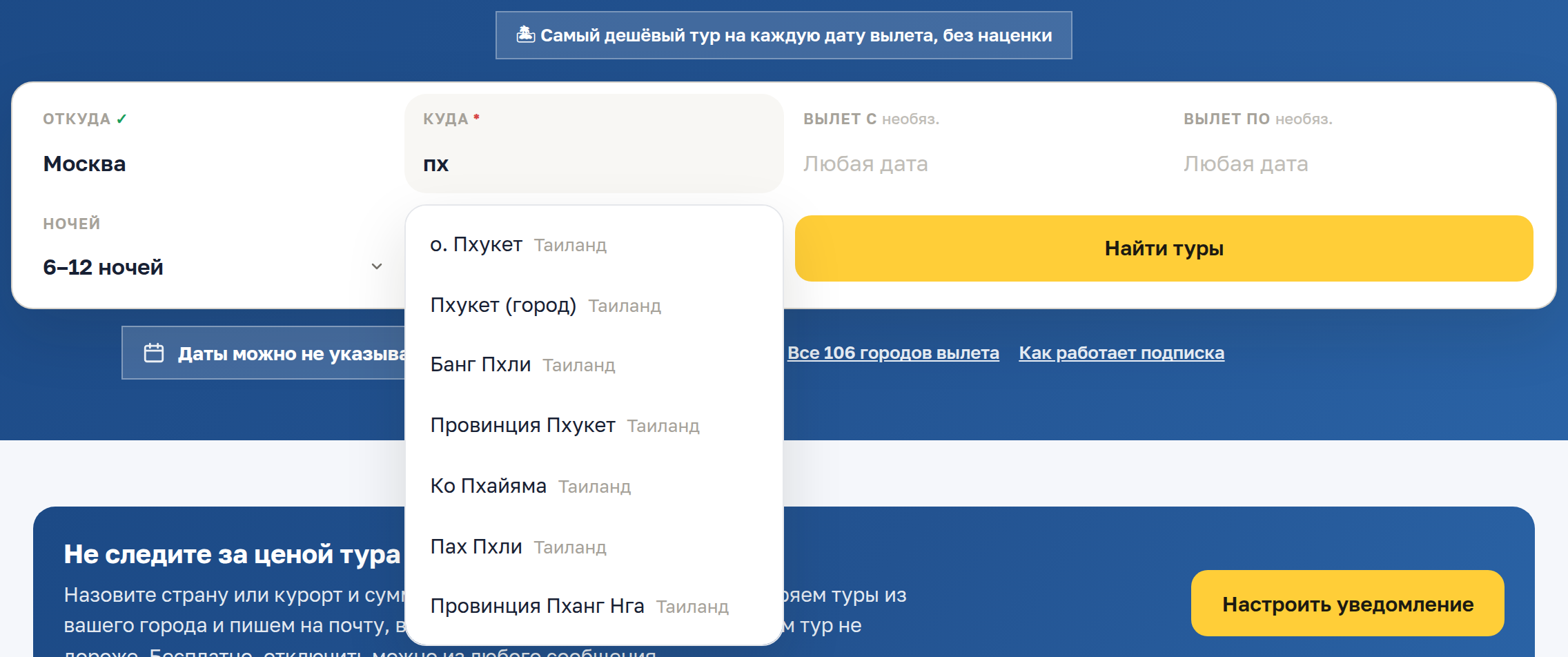Focus the Куда destination input field
The width and height of the screenshot is (1568, 657).
594,144
